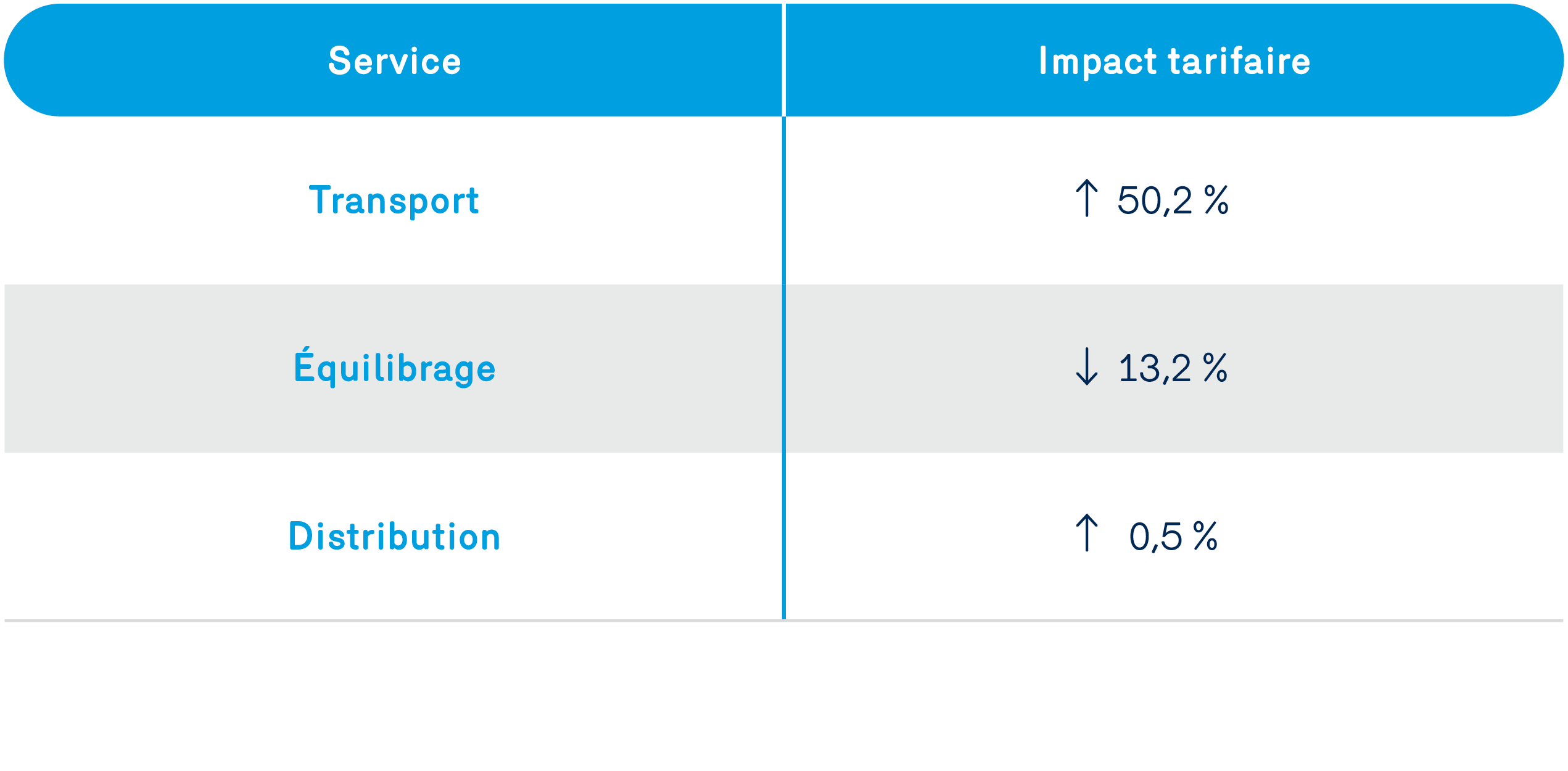Click the percent sign after 13,2
The height and width of the screenshot is (771, 1568).
point(1215,368)
